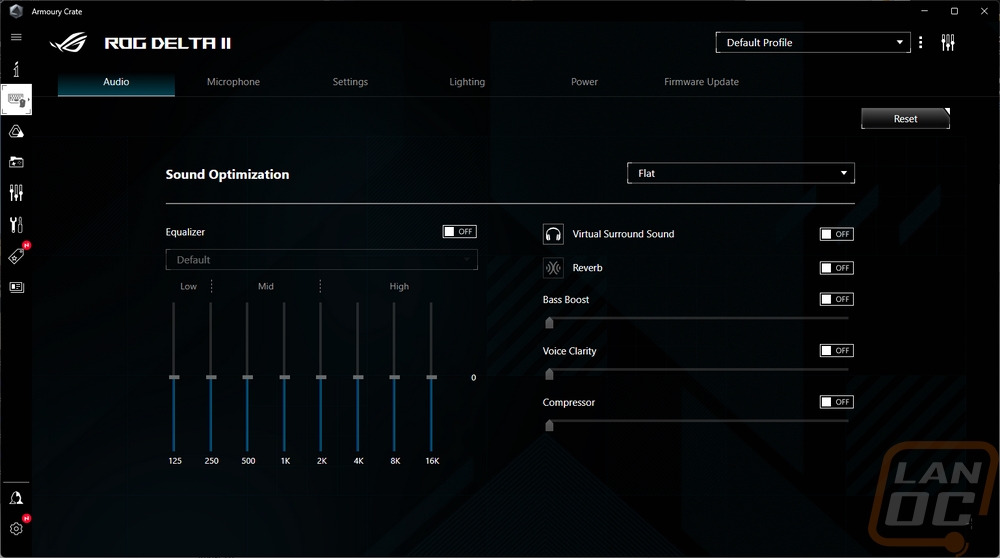Click the 2K equalizer slider handle
This screenshot has height=558, width=1000.
(321, 378)
